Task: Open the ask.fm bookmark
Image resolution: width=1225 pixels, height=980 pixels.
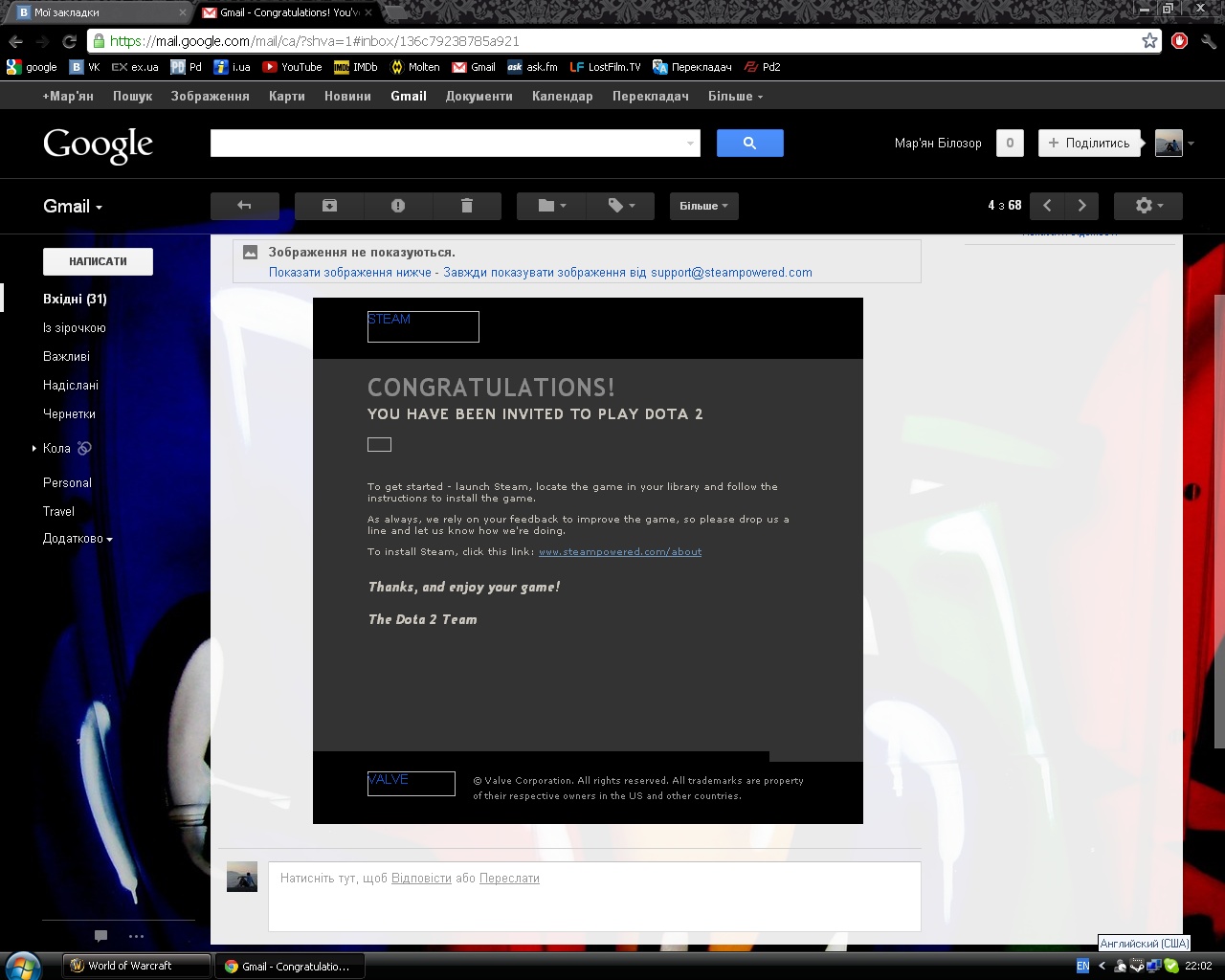Action: pos(532,67)
